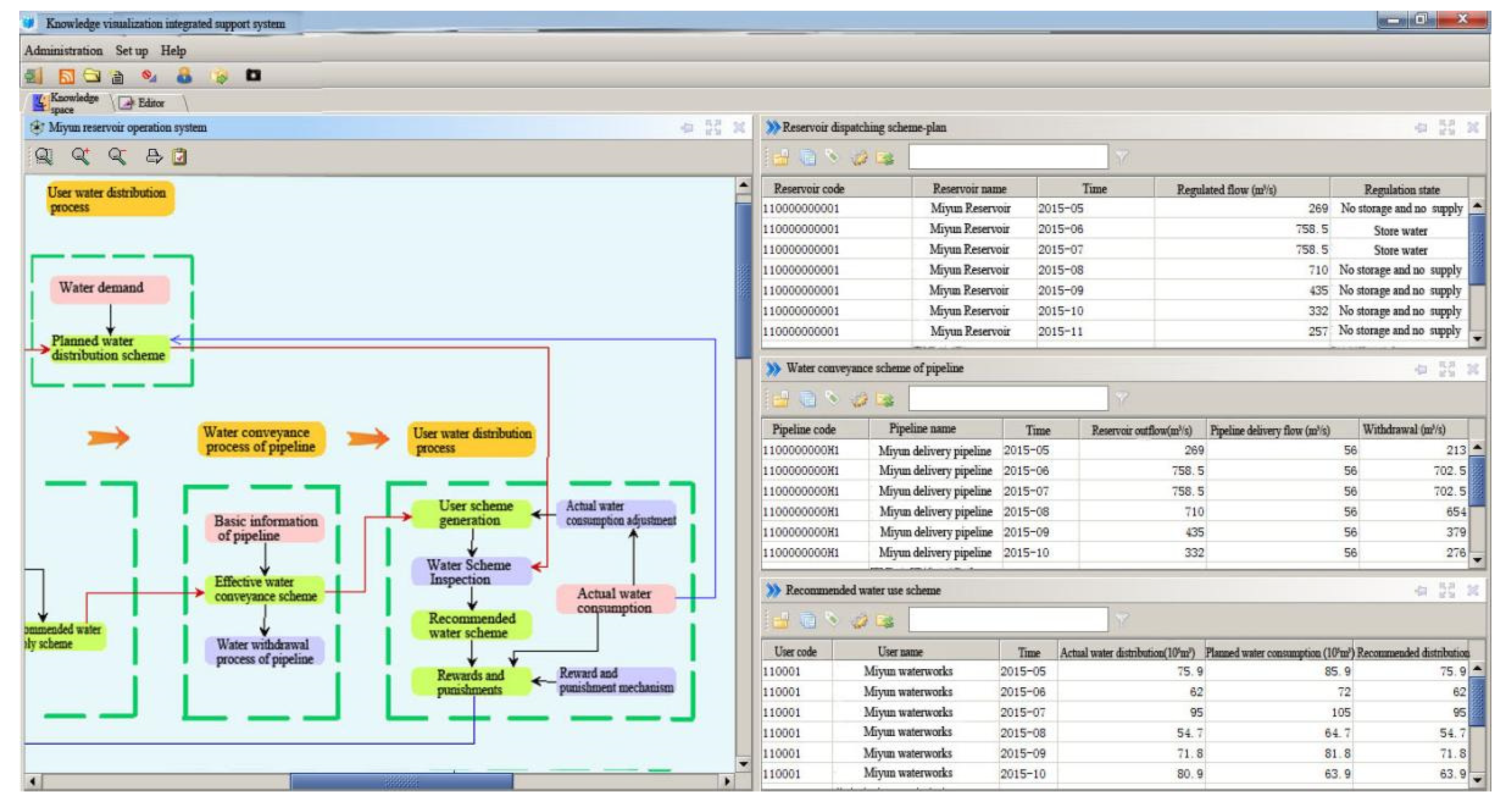The width and height of the screenshot is (1512, 809).
Task: Click the orange RSS feed toolbar icon
Action: click(x=66, y=76)
